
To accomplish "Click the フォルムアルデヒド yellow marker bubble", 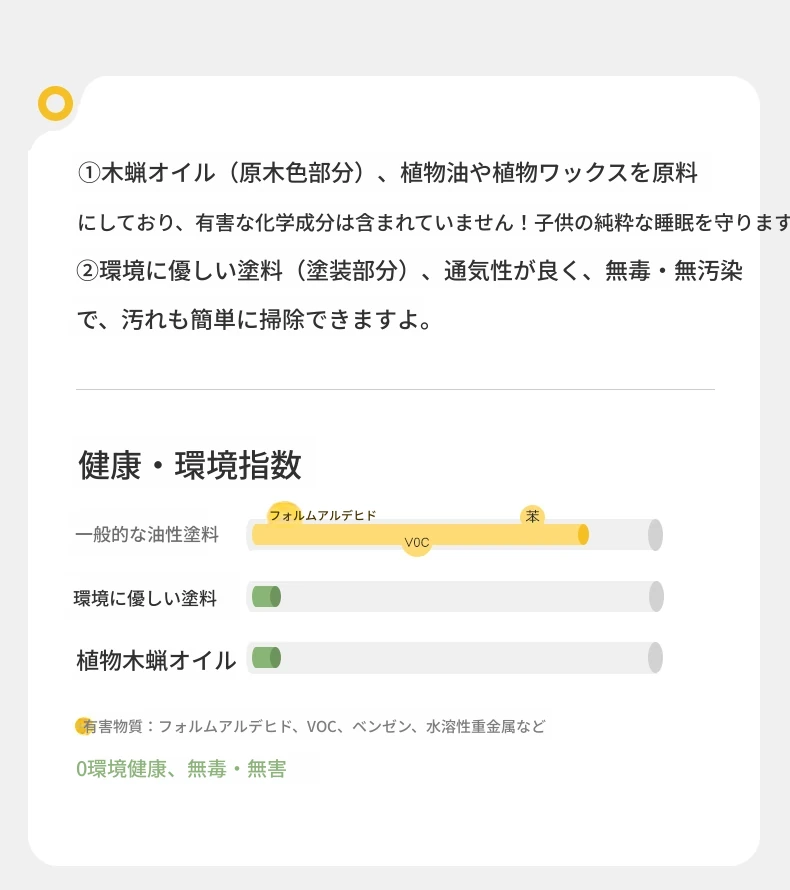I will (284, 515).
